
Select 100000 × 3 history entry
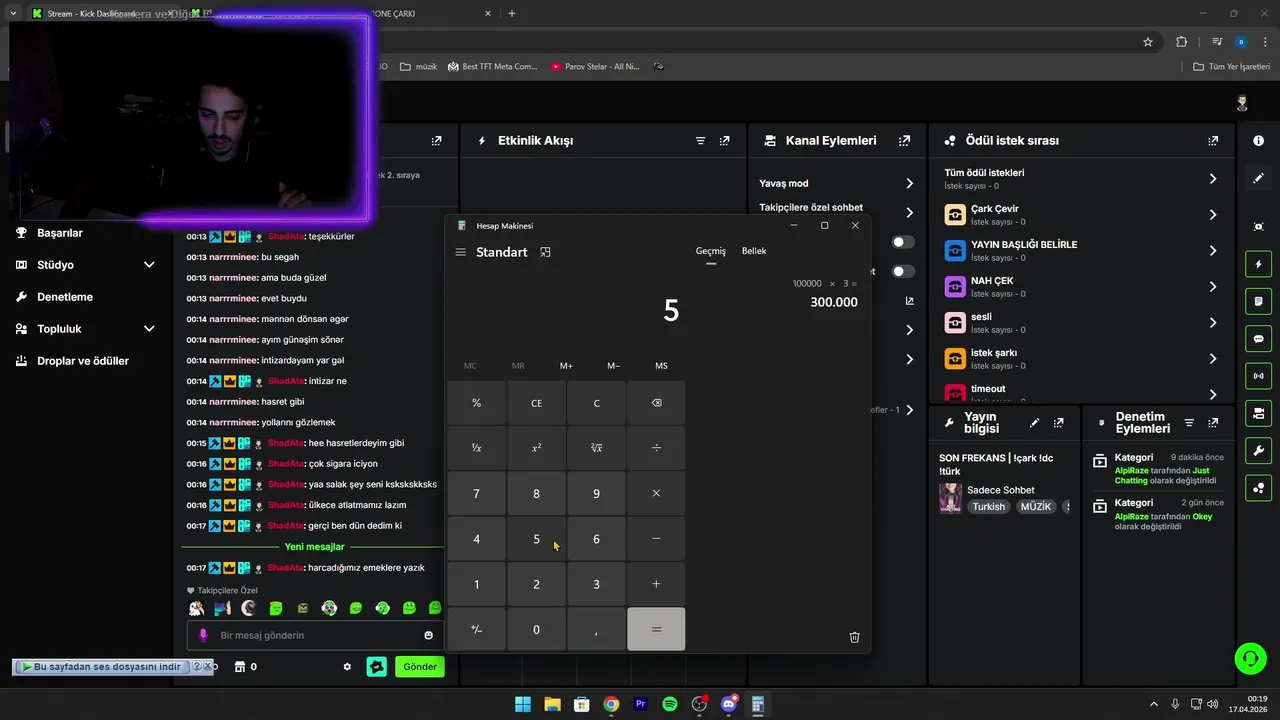[825, 293]
